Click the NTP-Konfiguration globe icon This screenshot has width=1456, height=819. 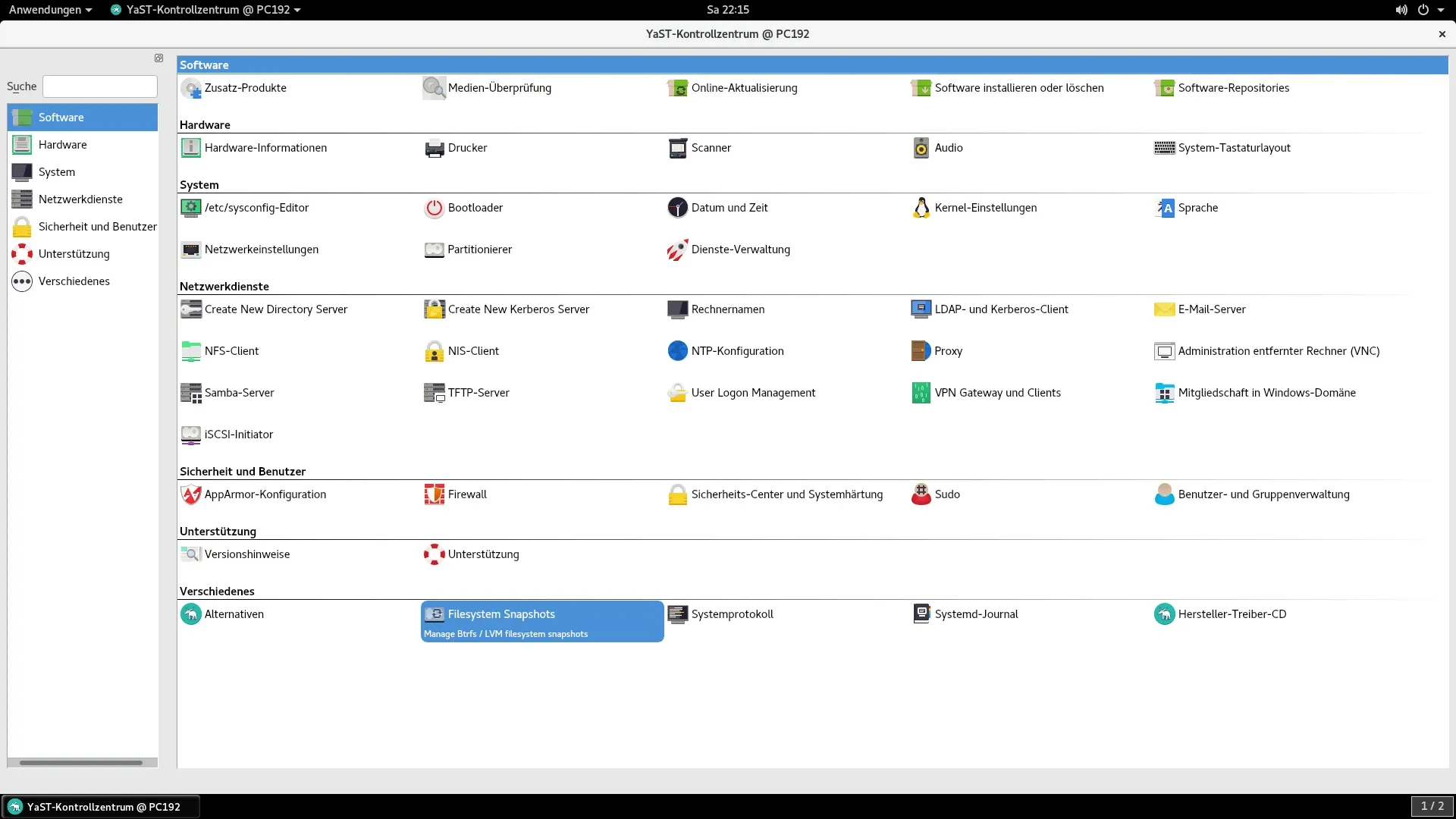[x=678, y=351]
